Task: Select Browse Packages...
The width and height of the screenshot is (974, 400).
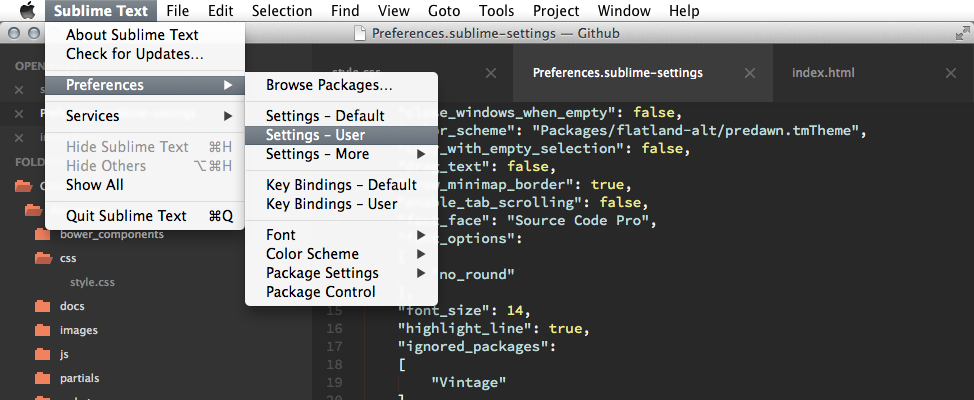Action: (x=342, y=85)
